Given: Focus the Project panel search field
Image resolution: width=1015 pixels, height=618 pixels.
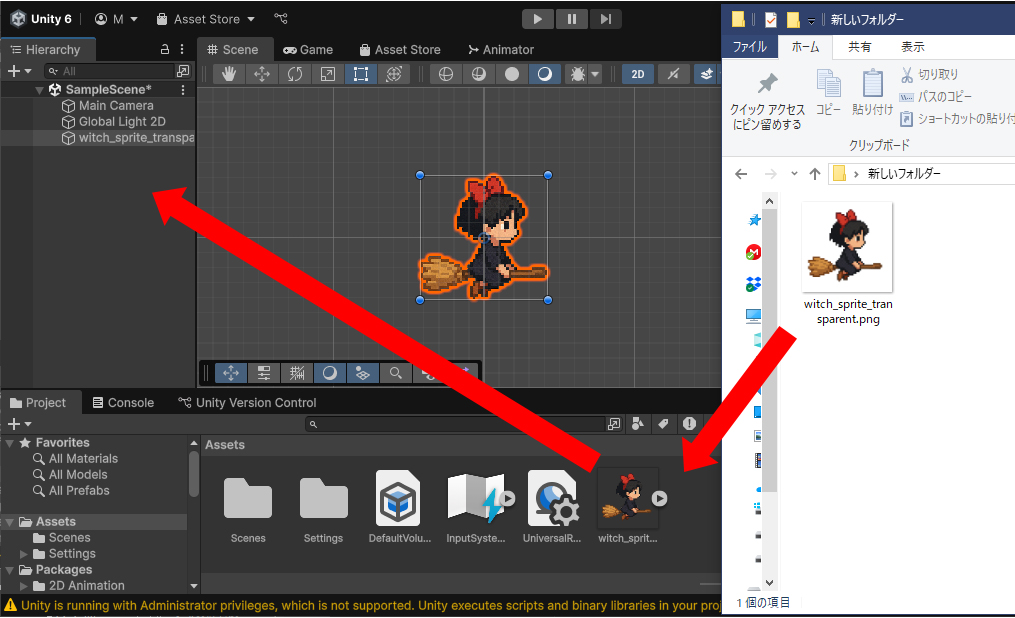Looking at the screenshot, I should point(454,424).
